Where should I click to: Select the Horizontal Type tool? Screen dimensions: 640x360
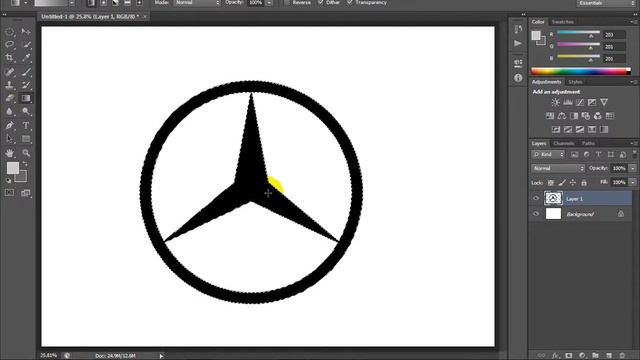26,126
